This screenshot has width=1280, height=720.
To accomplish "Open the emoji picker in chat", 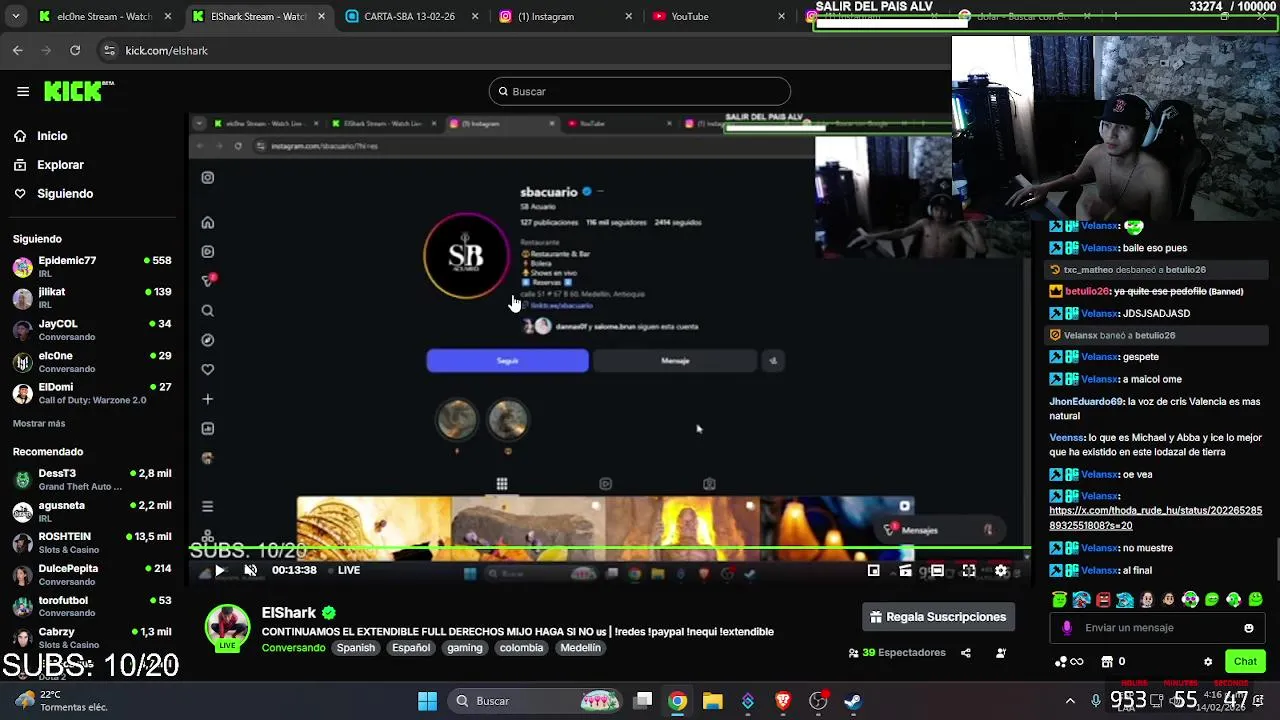I will tap(1248, 628).
